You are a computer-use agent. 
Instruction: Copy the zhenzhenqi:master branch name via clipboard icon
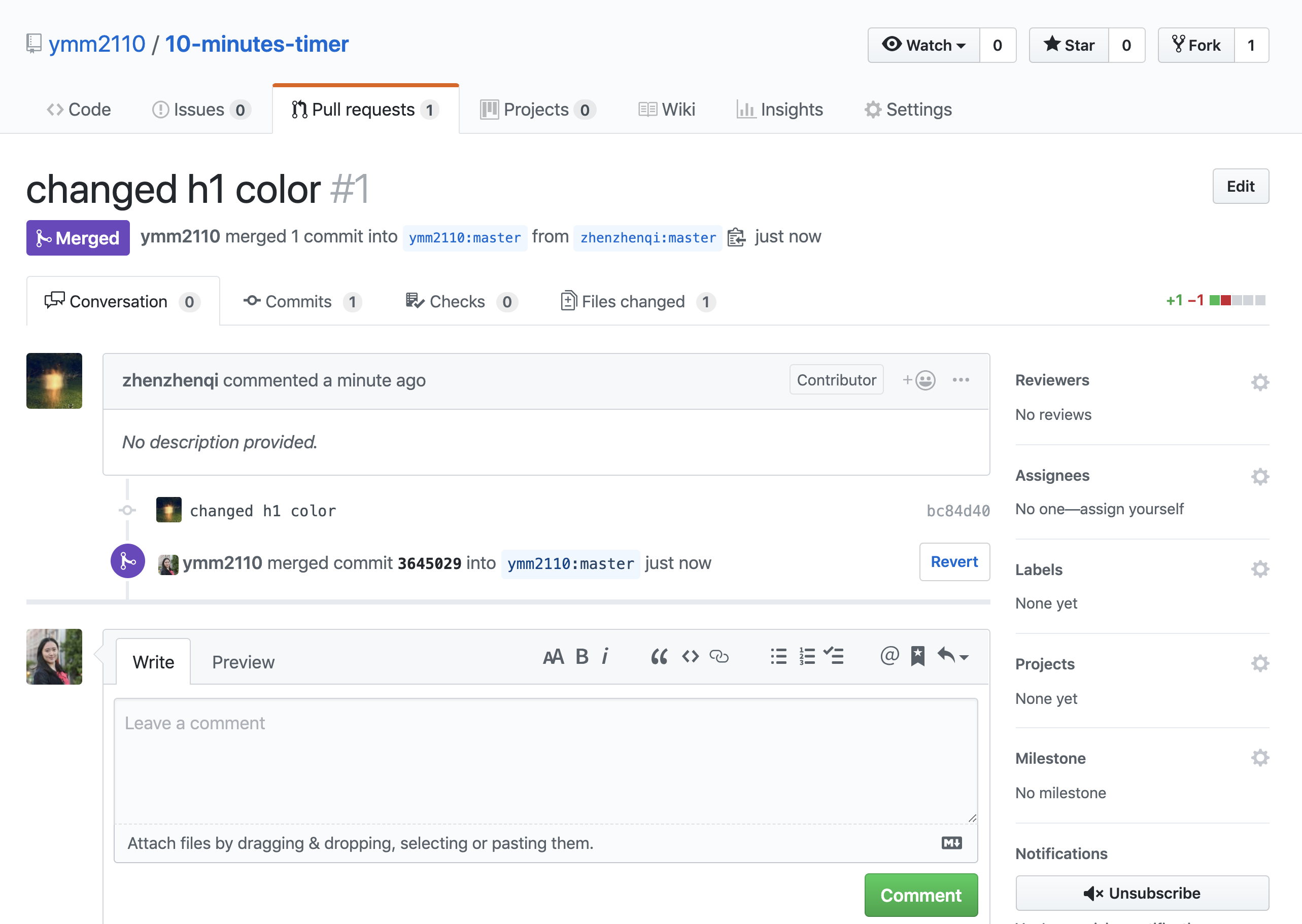(x=736, y=237)
